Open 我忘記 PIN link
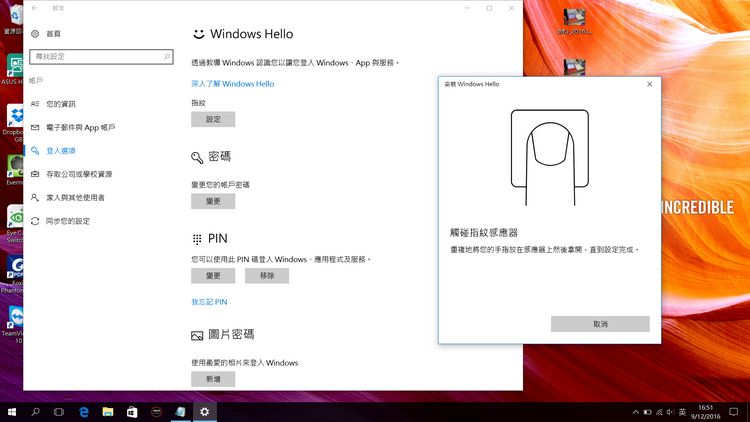This screenshot has height=422, width=750. tap(210, 302)
